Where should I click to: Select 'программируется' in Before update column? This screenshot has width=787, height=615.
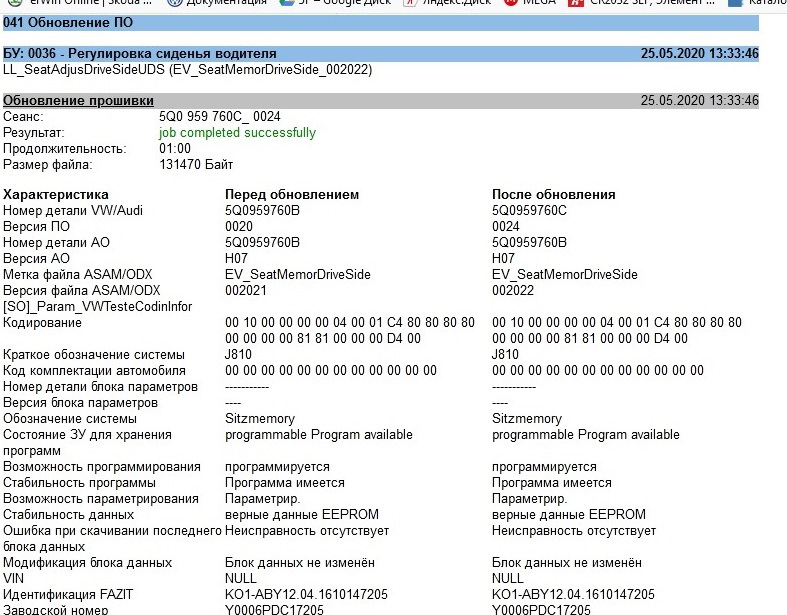[278, 467]
